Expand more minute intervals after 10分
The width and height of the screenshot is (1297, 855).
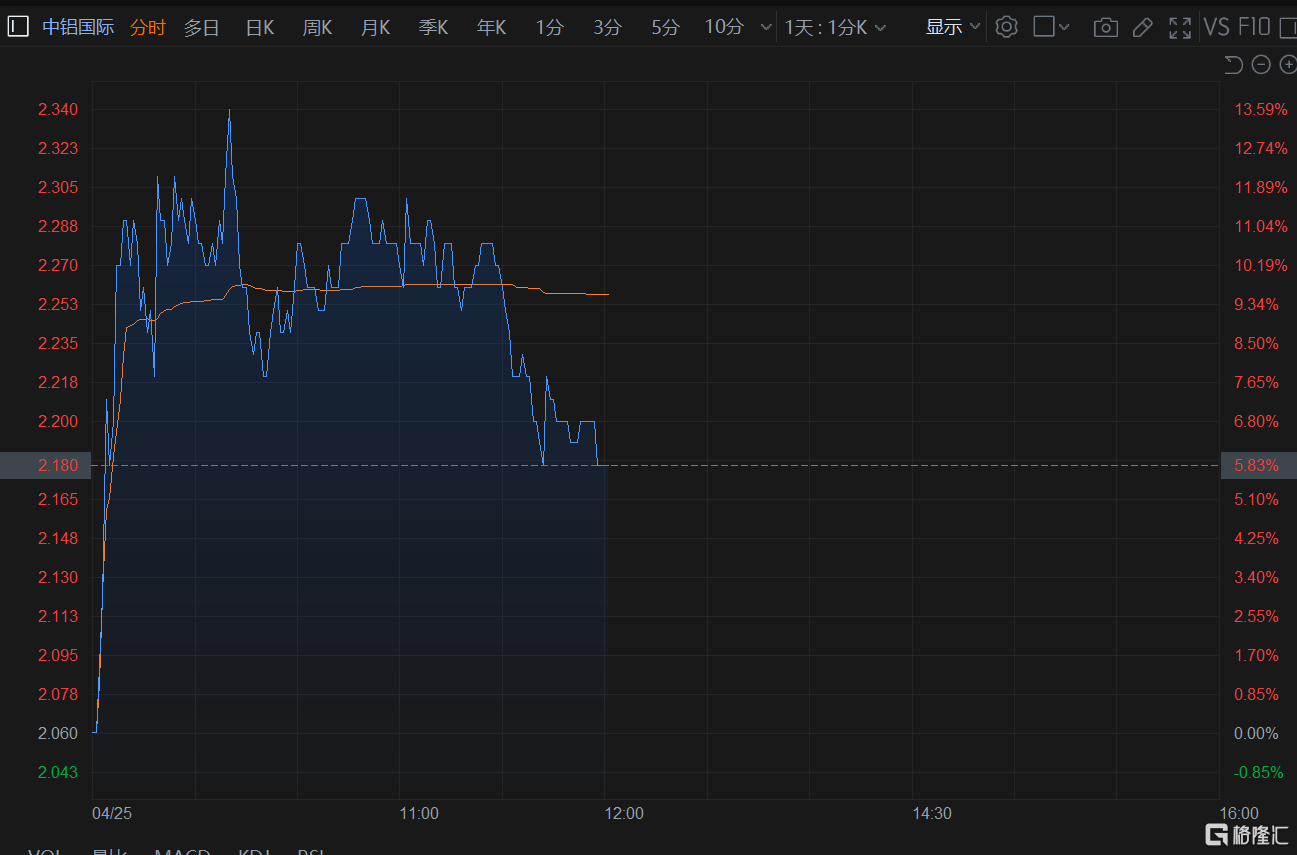click(x=766, y=27)
